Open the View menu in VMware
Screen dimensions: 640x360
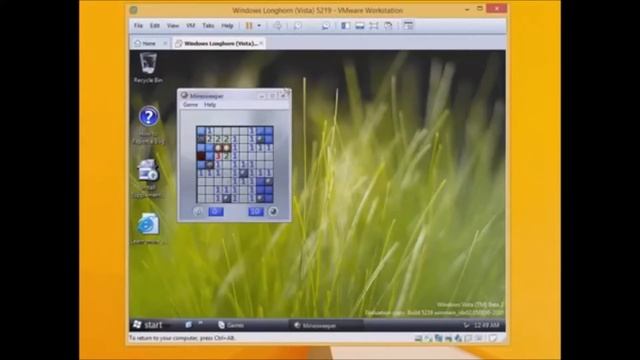click(173, 26)
